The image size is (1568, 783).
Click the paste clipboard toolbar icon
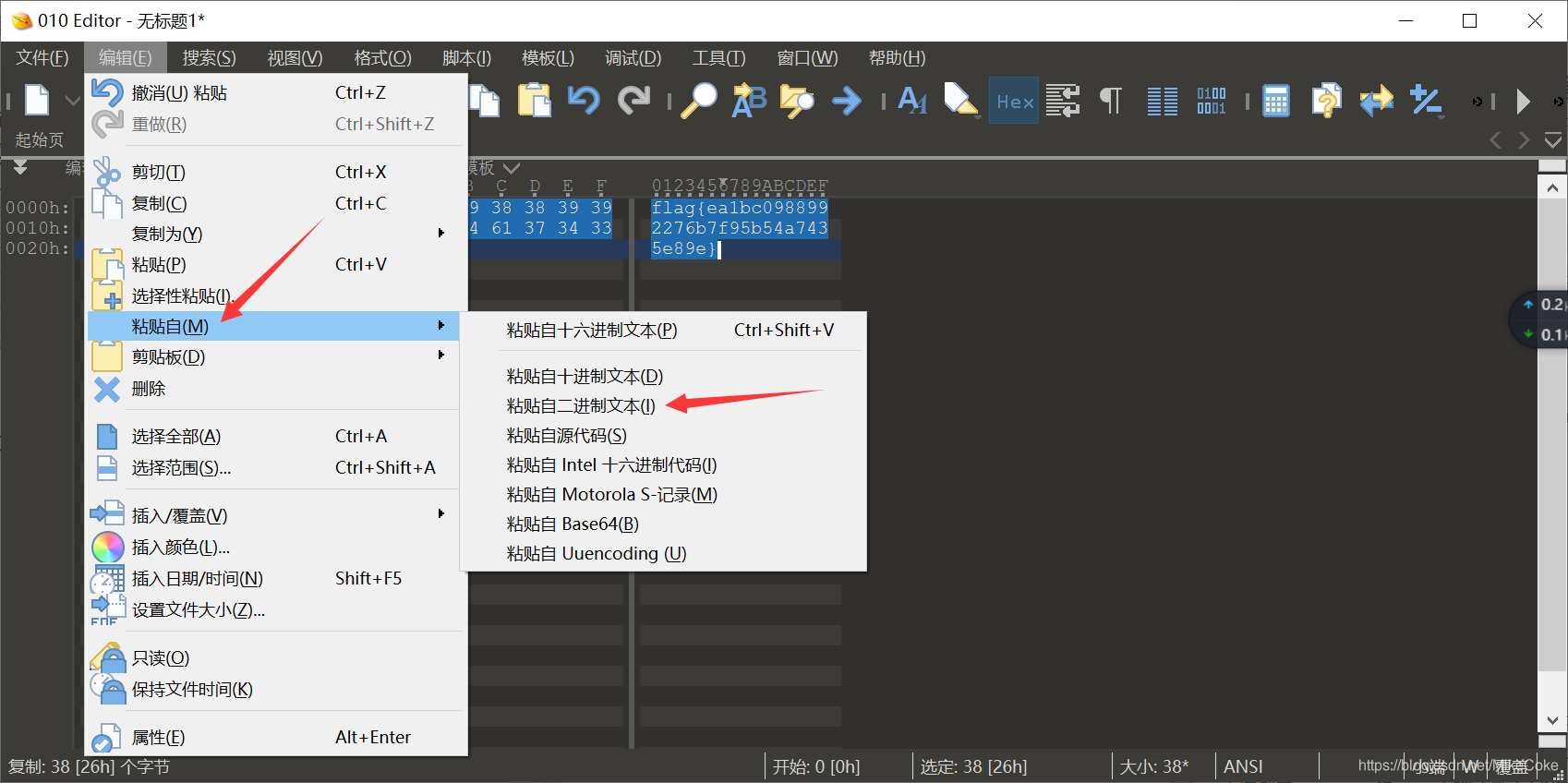(x=534, y=100)
